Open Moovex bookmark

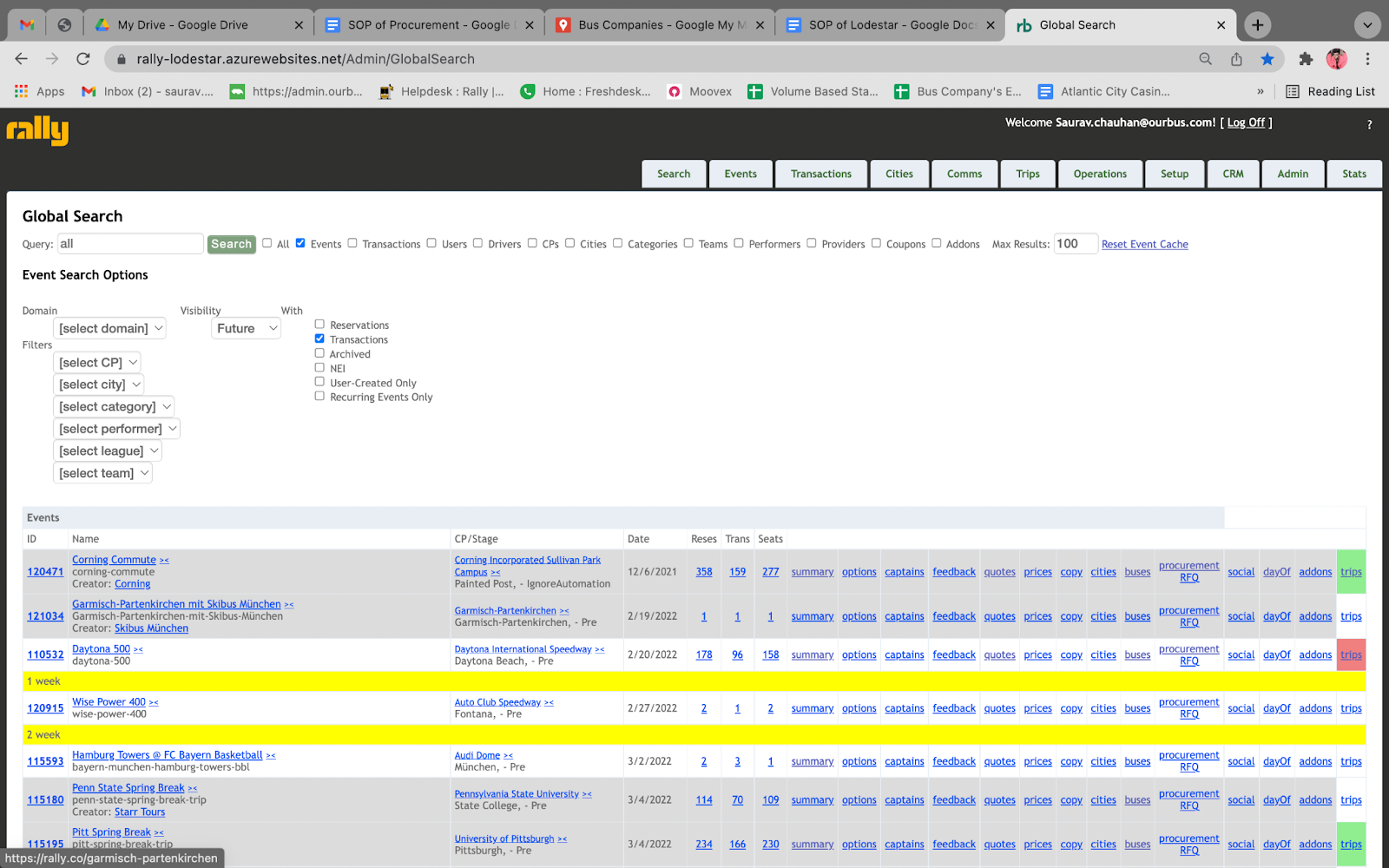coord(700,91)
